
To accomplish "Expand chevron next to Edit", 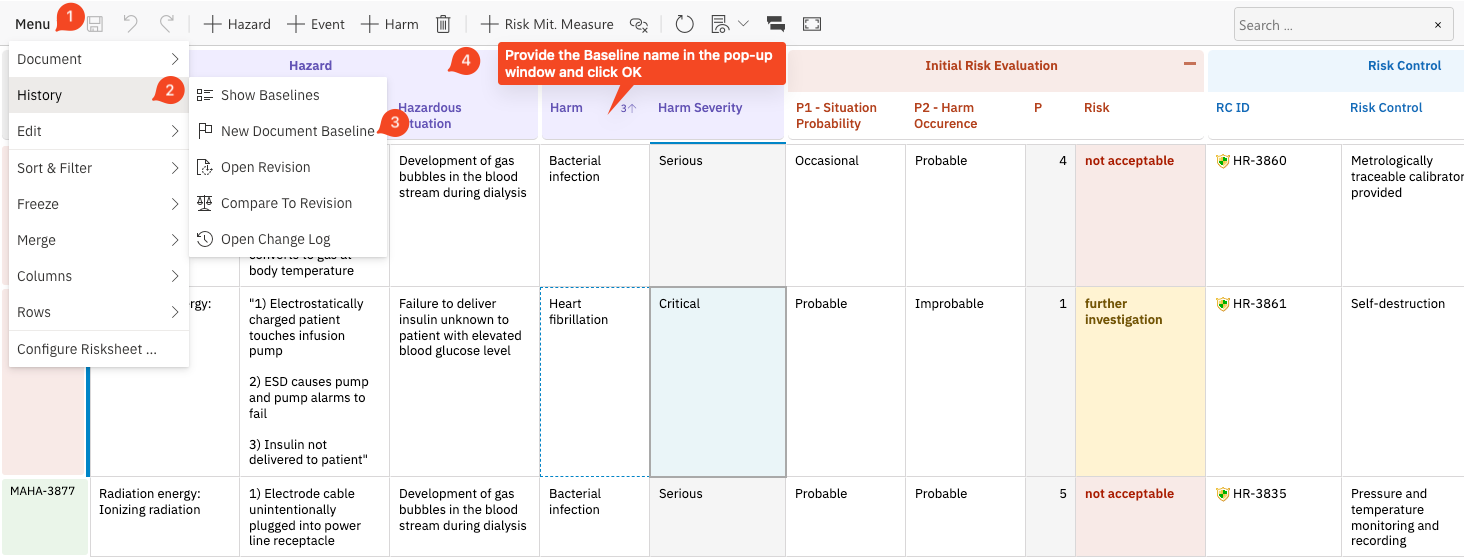I will pos(174,131).
